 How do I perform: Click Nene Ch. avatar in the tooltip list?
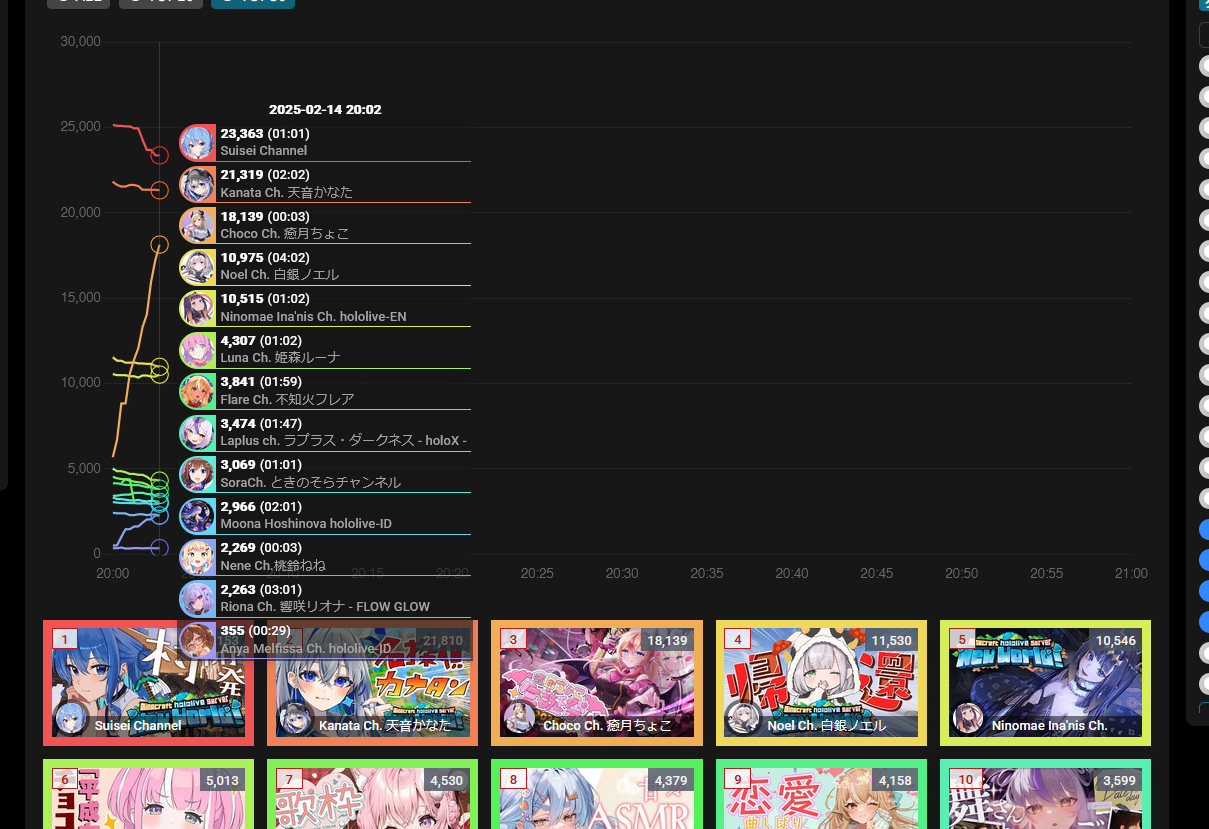click(x=197, y=558)
